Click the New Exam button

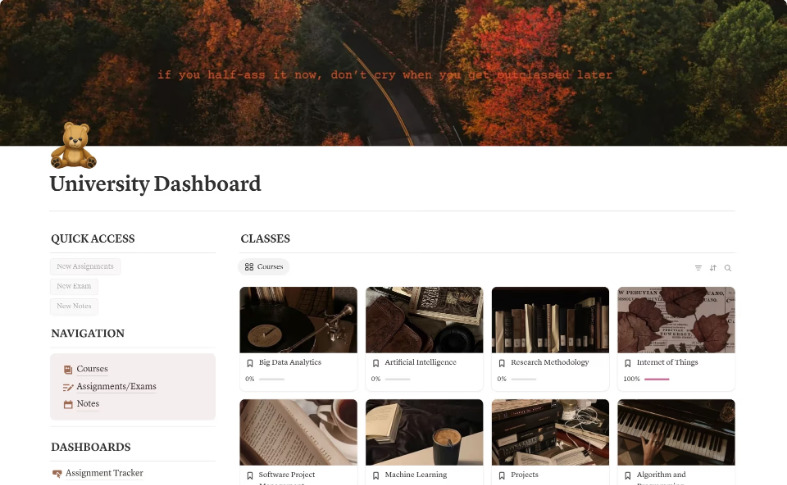click(74, 286)
